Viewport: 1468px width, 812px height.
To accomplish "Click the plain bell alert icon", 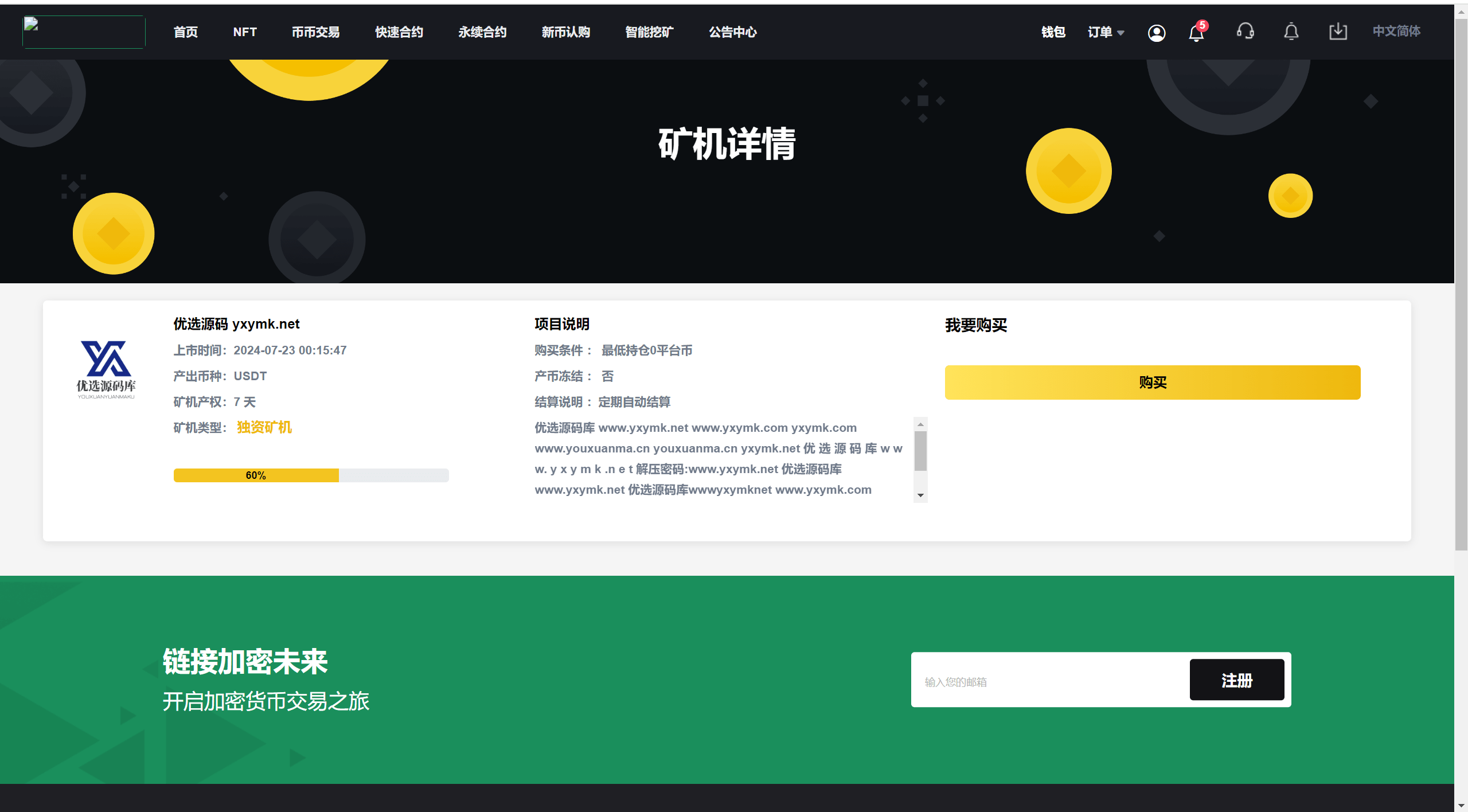I will 1291,32.
